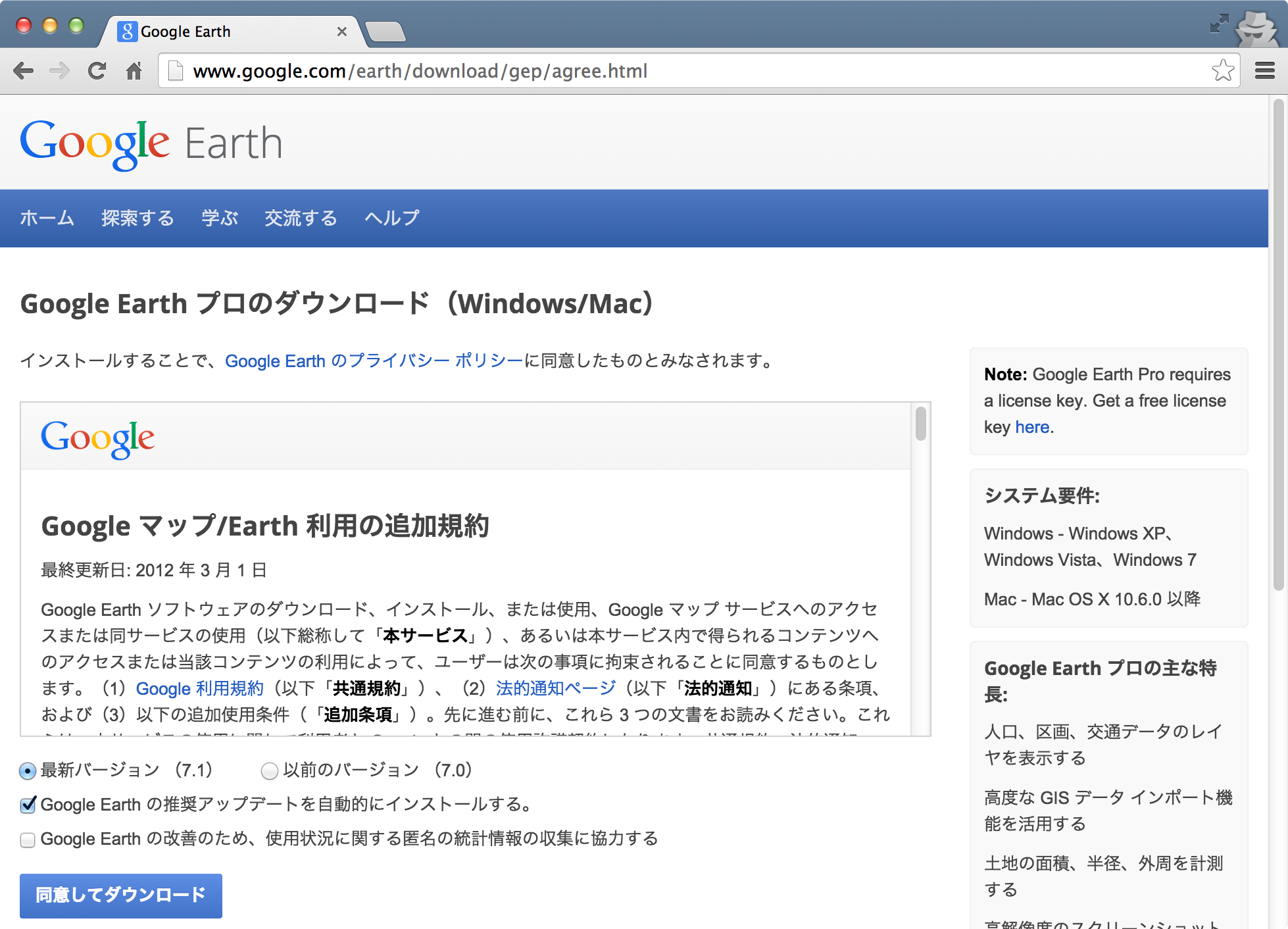
Task: Close the Google Earth tab
Action: [x=341, y=32]
